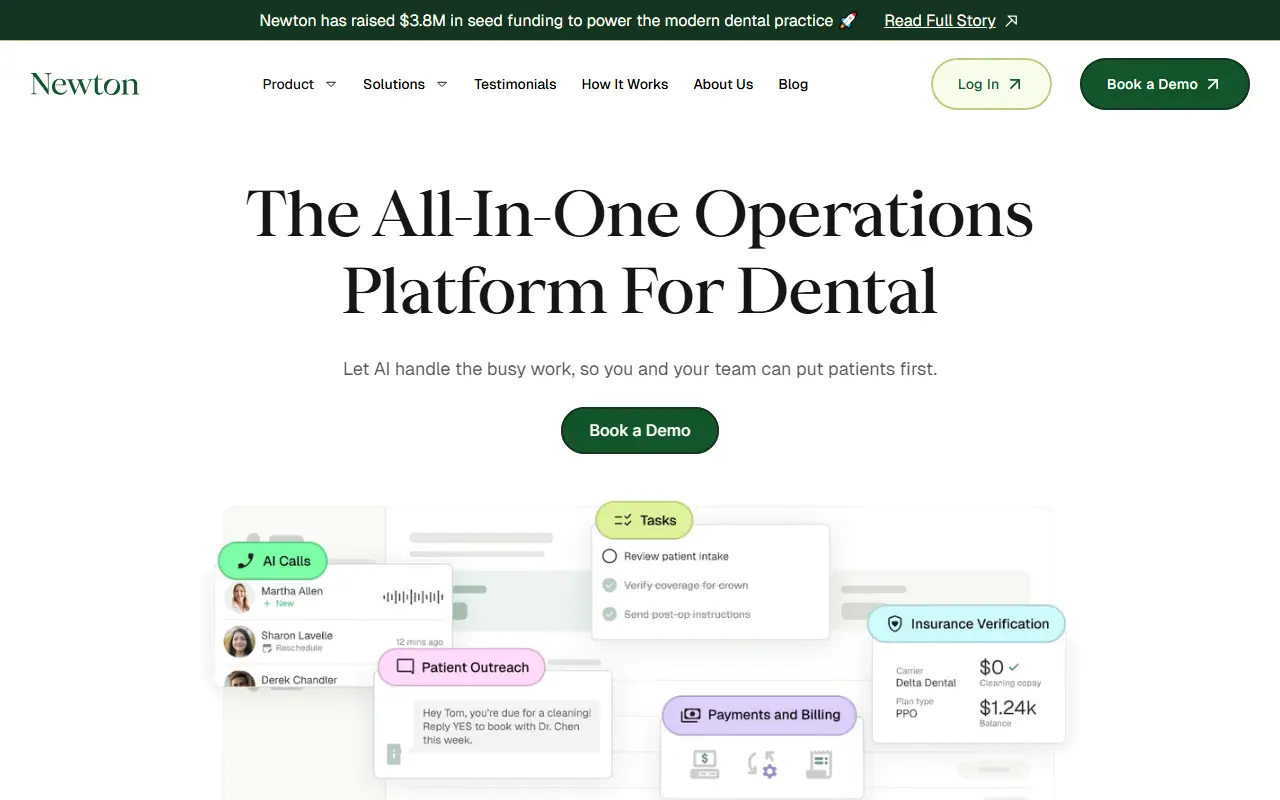
Task: Click the PPO plan type text
Action: (x=906, y=714)
